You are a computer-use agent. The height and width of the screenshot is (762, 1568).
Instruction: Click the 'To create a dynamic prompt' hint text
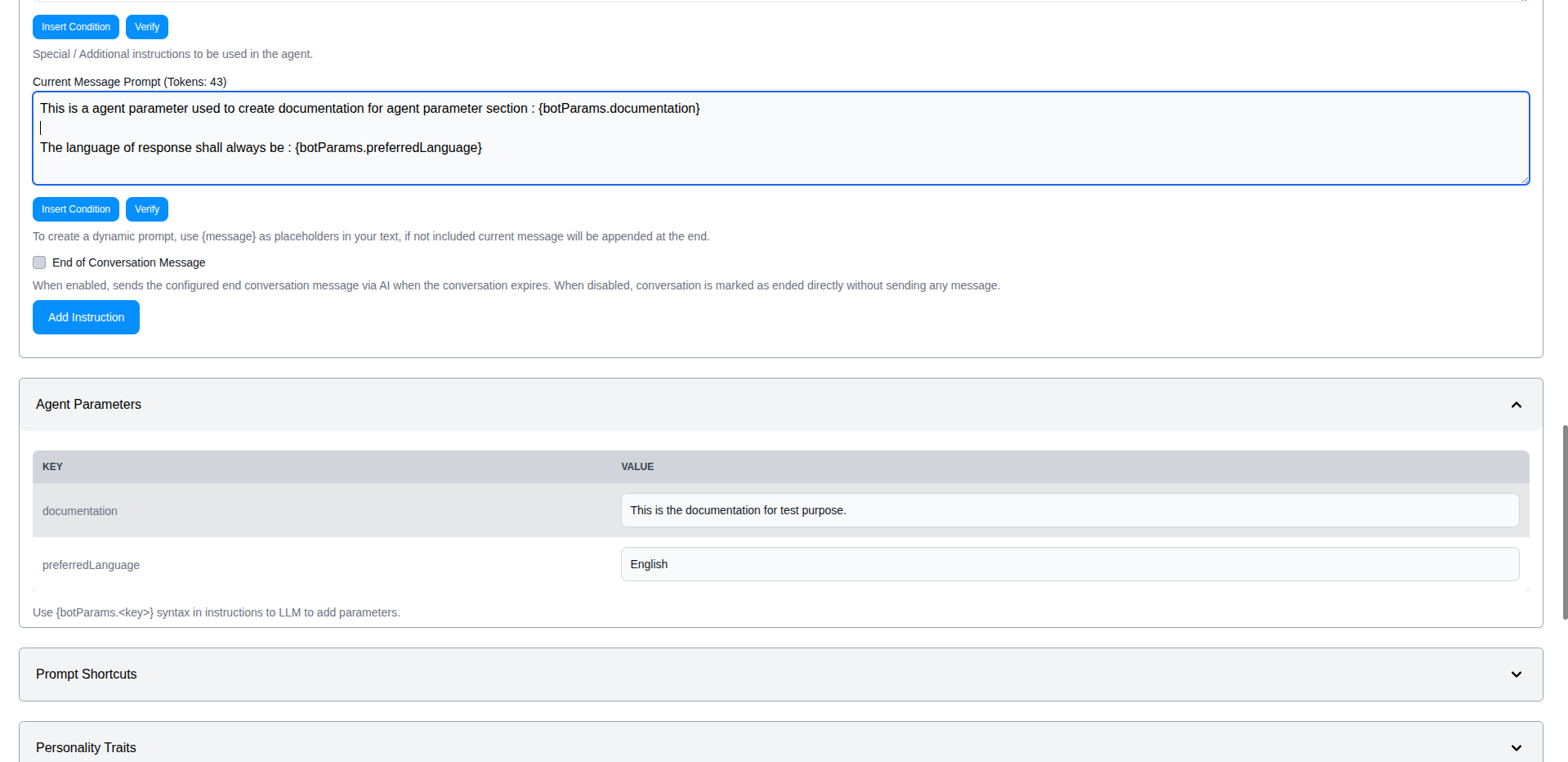(x=371, y=236)
